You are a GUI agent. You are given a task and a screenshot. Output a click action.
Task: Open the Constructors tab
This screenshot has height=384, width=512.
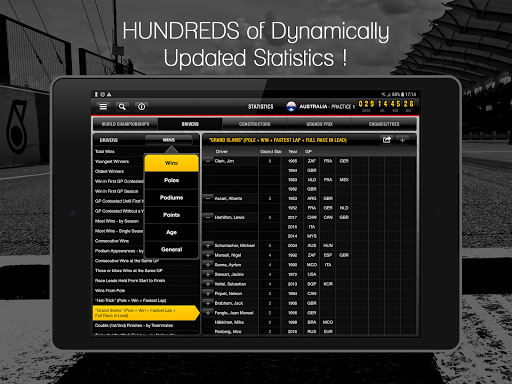pyautogui.click(x=255, y=124)
